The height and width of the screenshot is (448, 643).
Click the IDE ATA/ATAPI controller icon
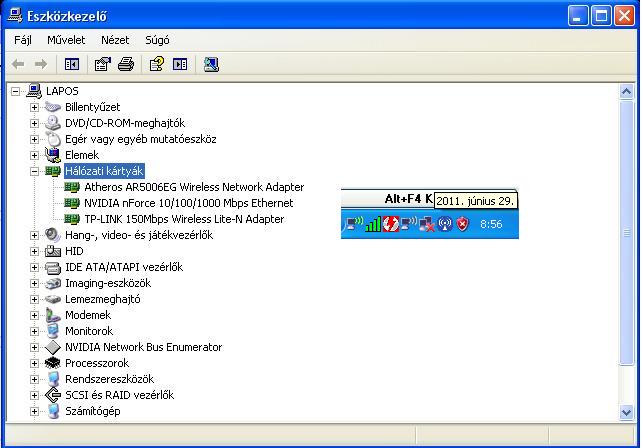click(52, 267)
